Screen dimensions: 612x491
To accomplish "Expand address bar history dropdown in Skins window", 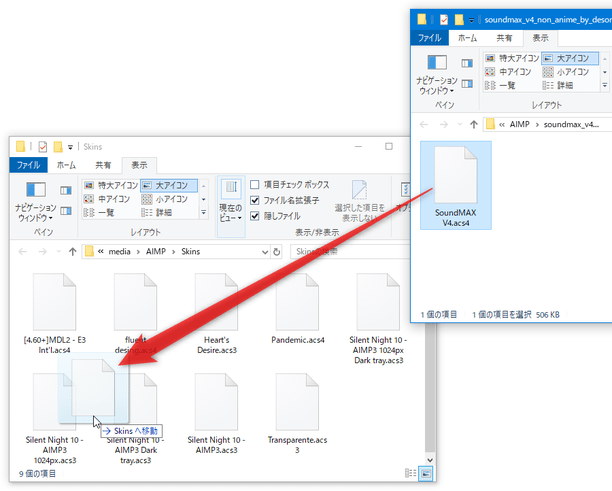I will click(265, 252).
